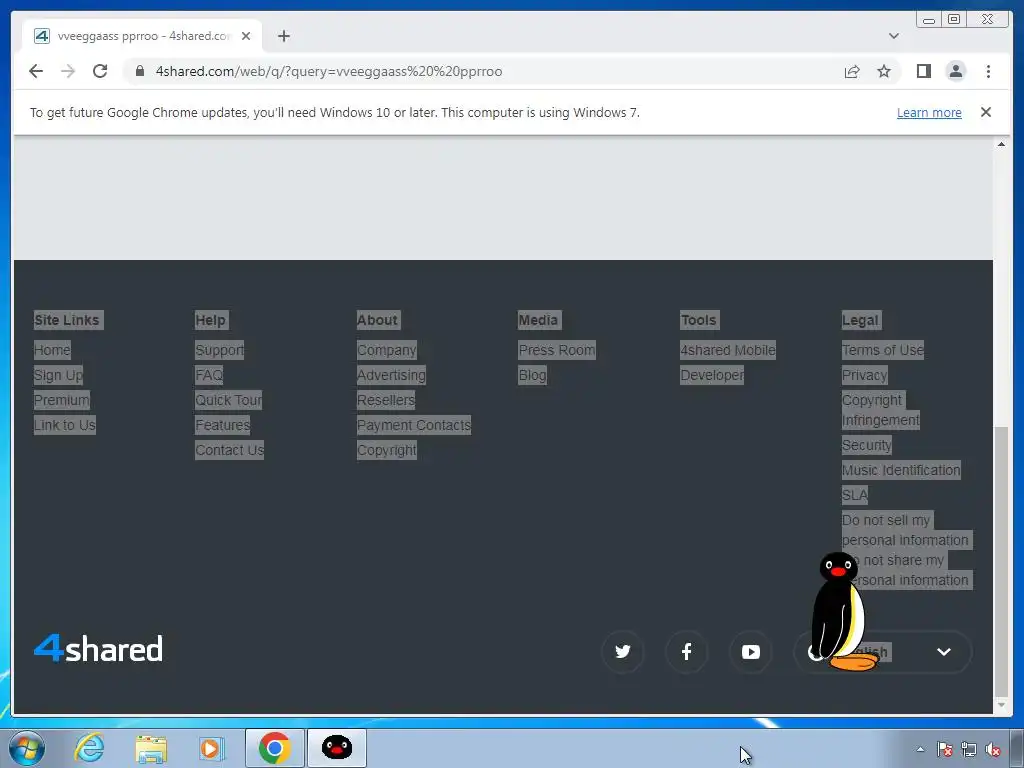Open the Resellers link
This screenshot has height=768, width=1024.
coord(386,400)
